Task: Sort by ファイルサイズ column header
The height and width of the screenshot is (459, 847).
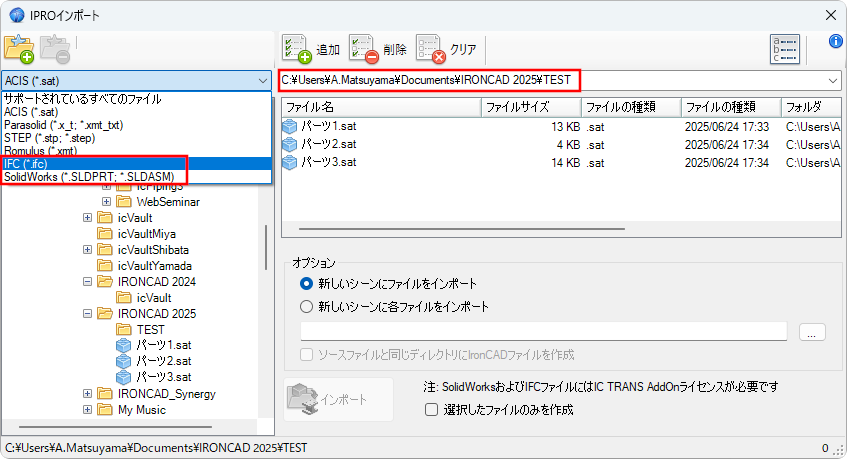Action: point(531,107)
